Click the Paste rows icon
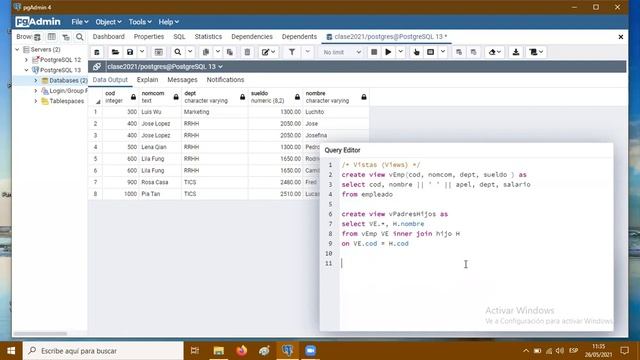640x360 pixels. coord(230,52)
